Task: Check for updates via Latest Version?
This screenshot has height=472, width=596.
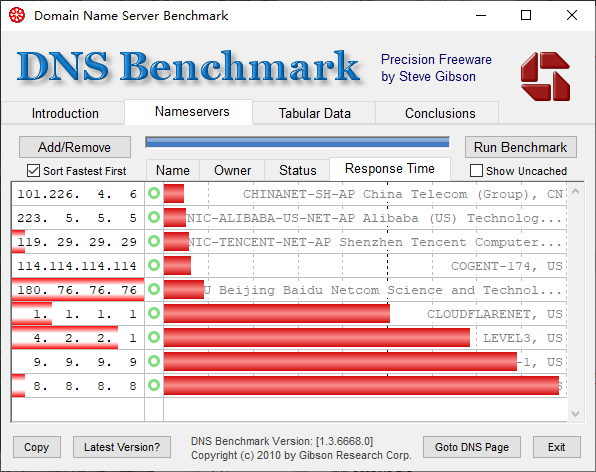Action: 122,447
